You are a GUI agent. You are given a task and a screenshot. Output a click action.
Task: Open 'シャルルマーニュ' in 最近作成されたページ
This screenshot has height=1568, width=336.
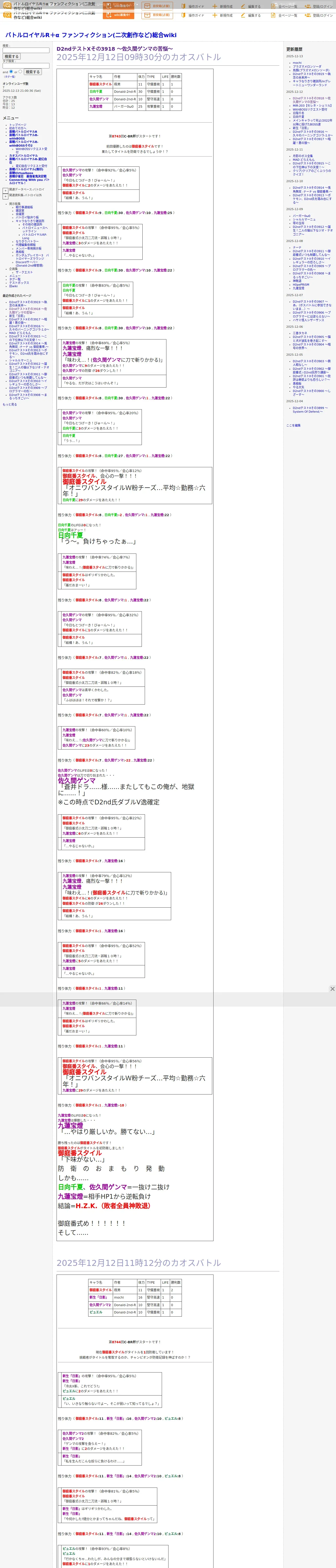coord(21,360)
